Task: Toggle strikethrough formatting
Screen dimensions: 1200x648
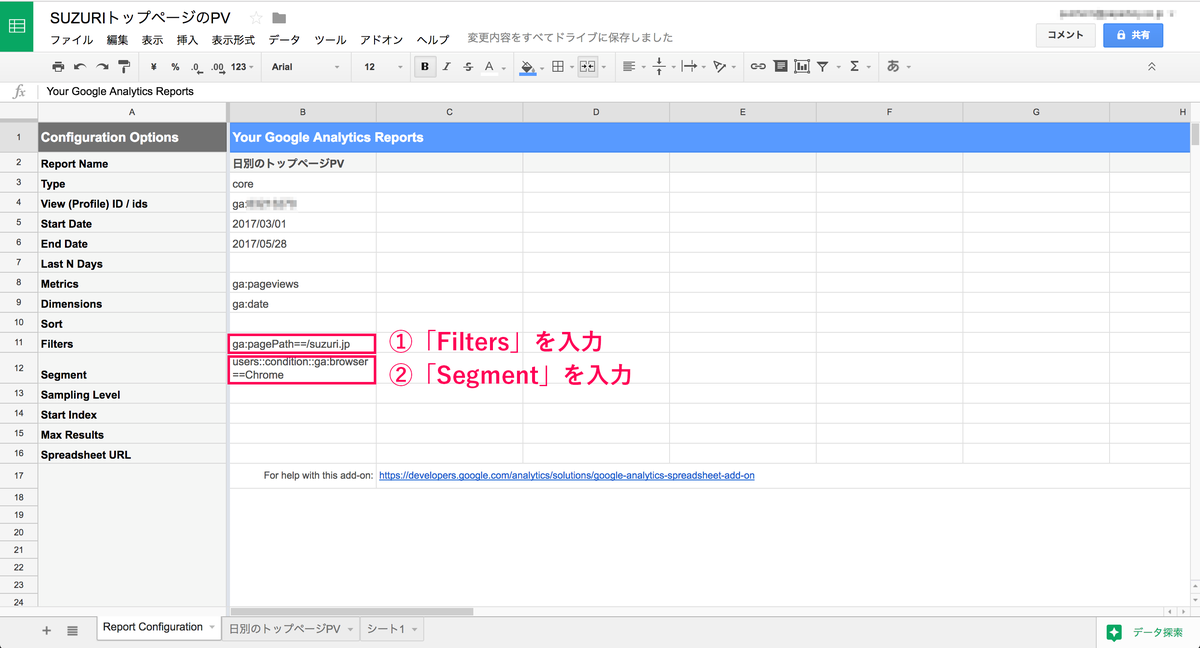Action: [x=468, y=67]
